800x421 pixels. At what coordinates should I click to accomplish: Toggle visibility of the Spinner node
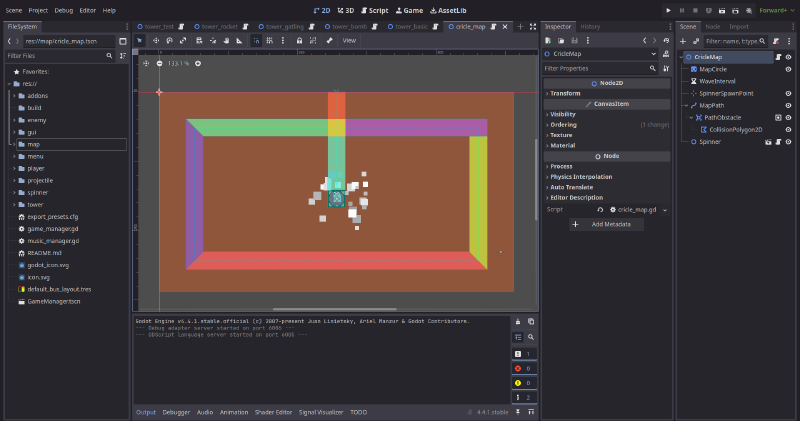pyautogui.click(x=788, y=142)
